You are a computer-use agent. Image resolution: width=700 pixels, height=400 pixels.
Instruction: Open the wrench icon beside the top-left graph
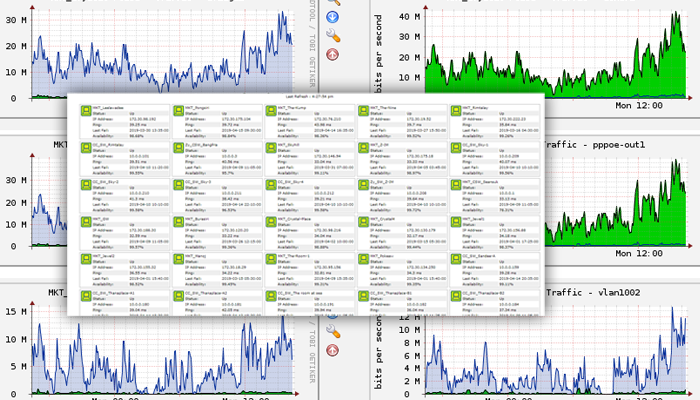(333, 35)
